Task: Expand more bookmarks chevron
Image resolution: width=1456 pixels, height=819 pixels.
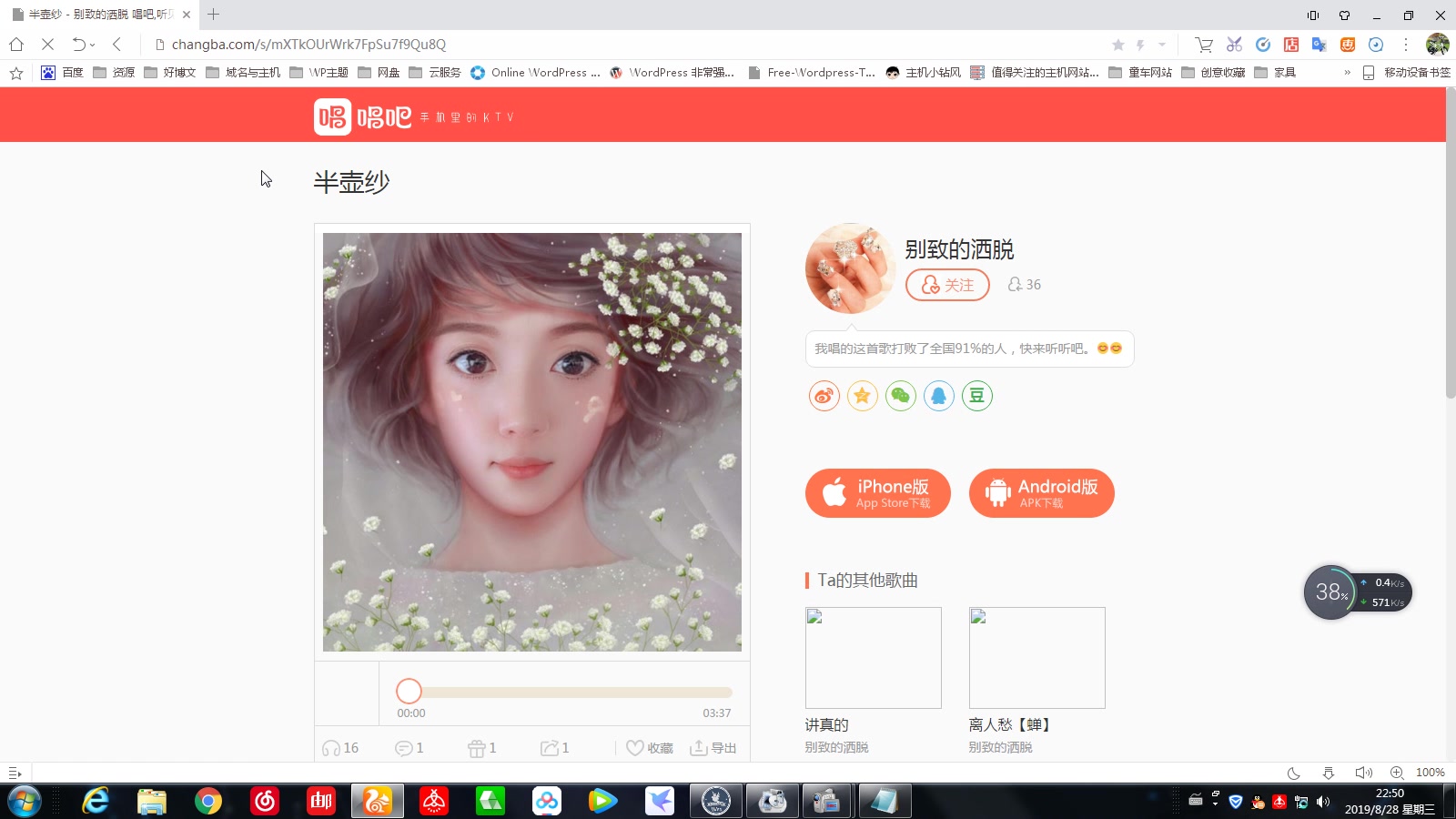Action: click(1347, 72)
